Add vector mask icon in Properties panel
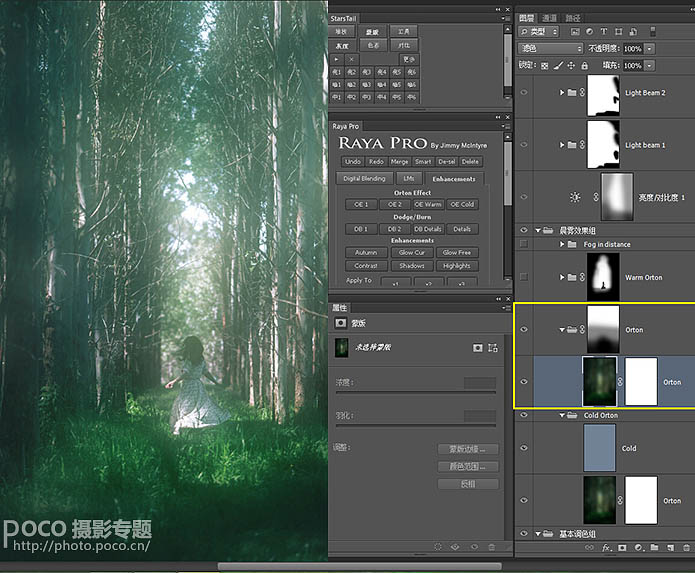Image resolution: width=695 pixels, height=573 pixels. 492,348
